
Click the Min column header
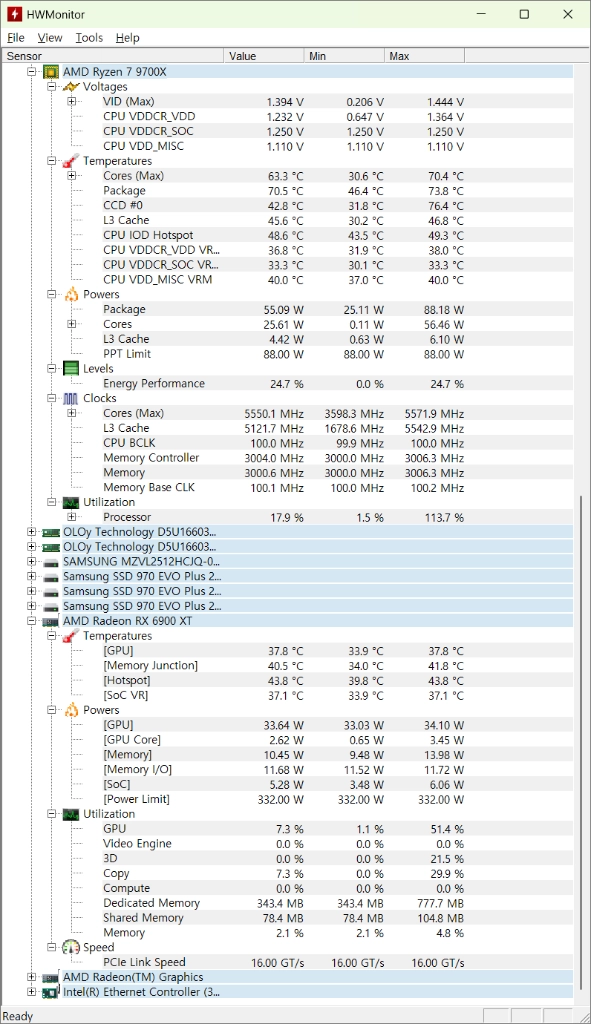click(344, 56)
